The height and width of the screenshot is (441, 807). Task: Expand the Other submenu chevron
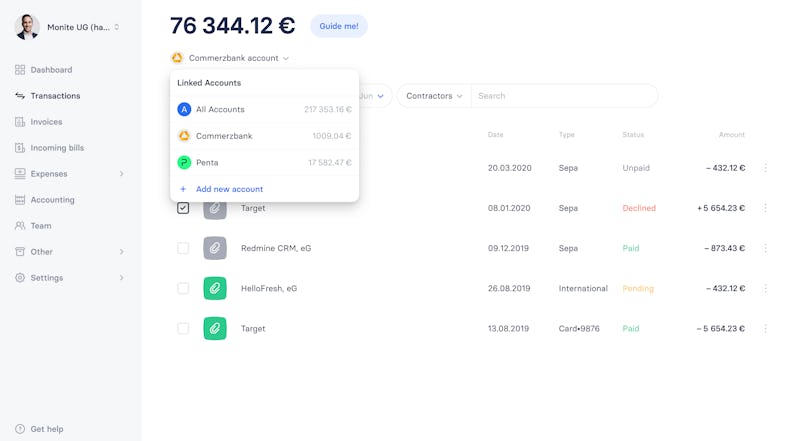(121, 252)
